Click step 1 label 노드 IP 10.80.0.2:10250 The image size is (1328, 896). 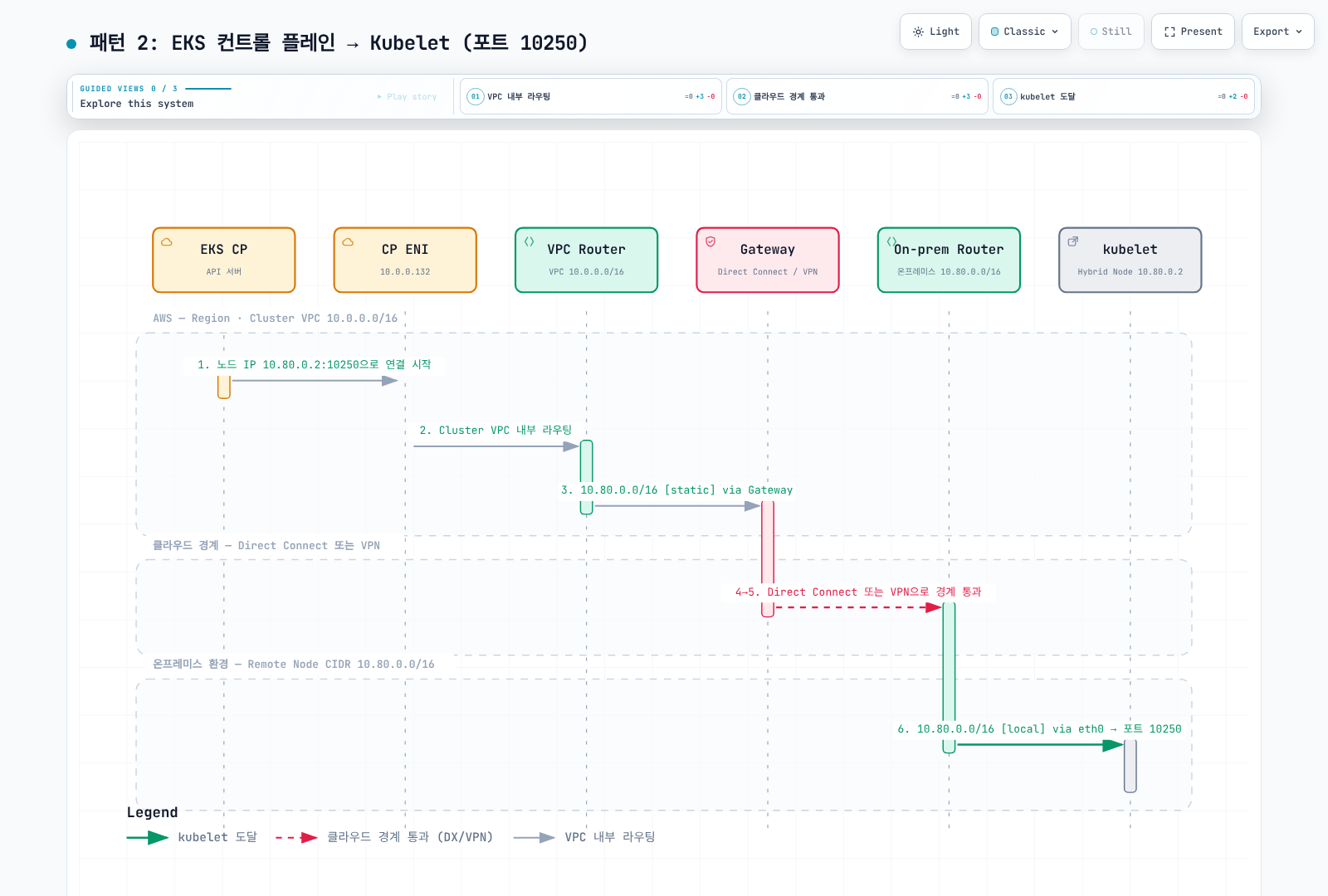pos(314,364)
